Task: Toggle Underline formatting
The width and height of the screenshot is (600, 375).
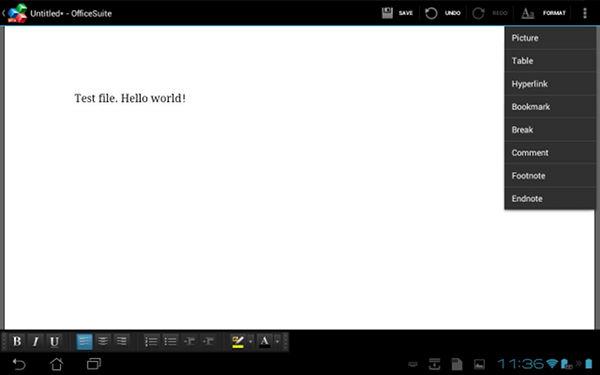Action: (54, 341)
